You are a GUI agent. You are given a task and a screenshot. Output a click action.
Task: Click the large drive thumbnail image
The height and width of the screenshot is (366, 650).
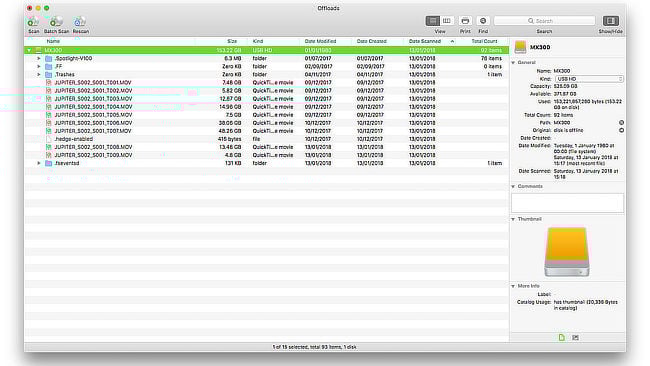[567, 252]
